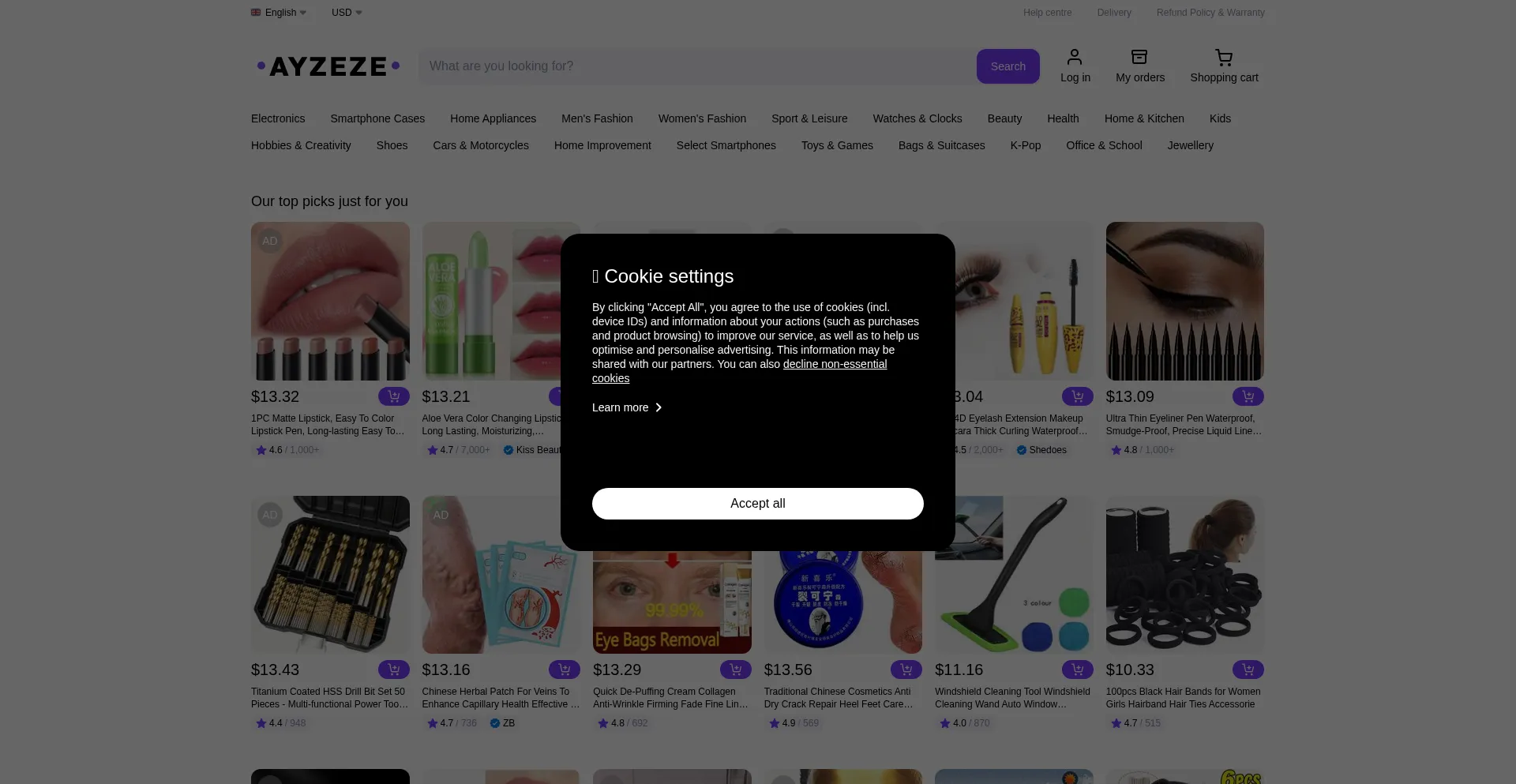Open K-Pop category
The image size is (1516, 784).
1026,145
